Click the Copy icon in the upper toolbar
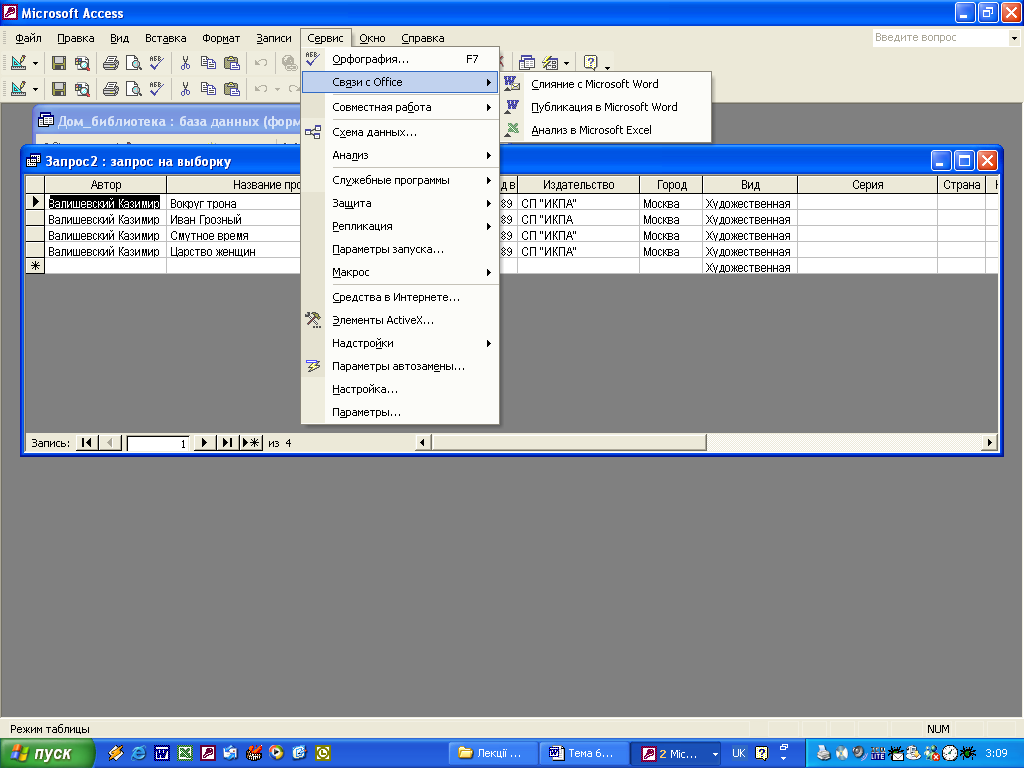The height and width of the screenshot is (768, 1024). coord(208,63)
